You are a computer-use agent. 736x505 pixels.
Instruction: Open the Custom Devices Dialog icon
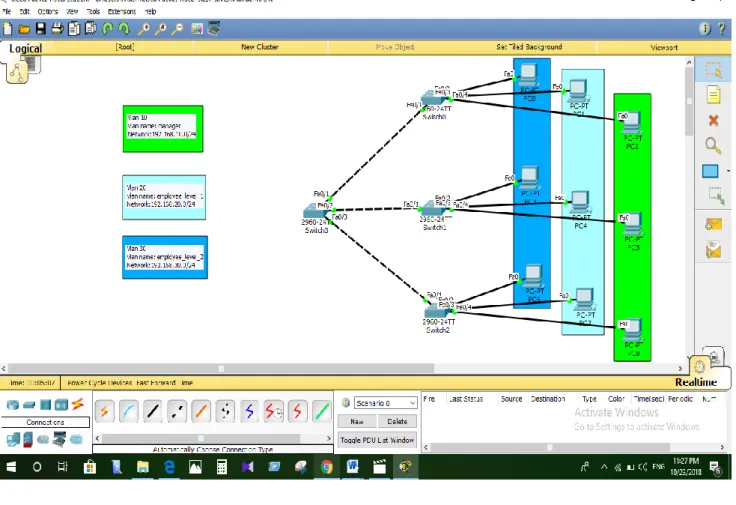(214, 29)
